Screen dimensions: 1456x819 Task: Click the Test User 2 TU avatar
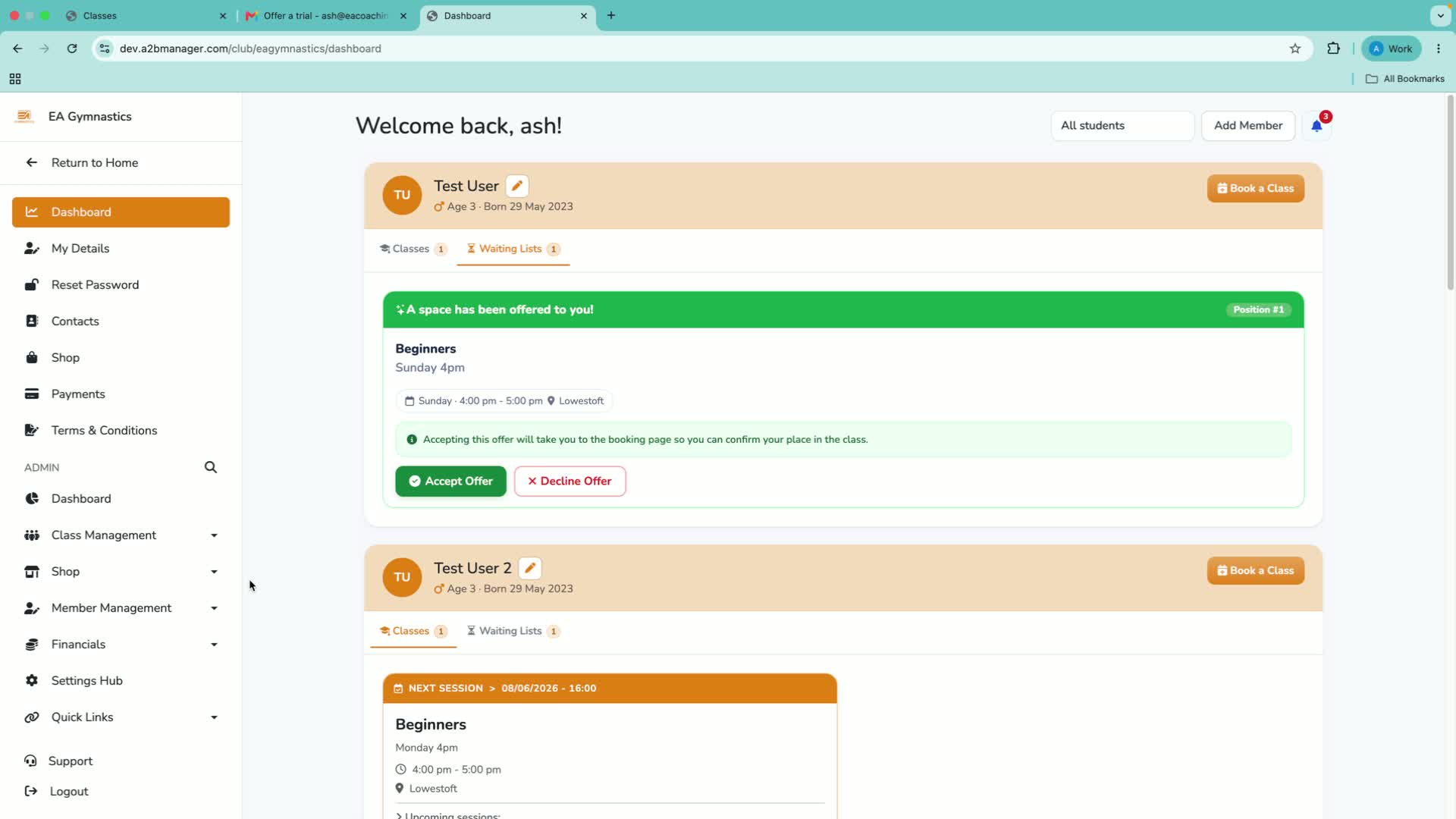(402, 577)
